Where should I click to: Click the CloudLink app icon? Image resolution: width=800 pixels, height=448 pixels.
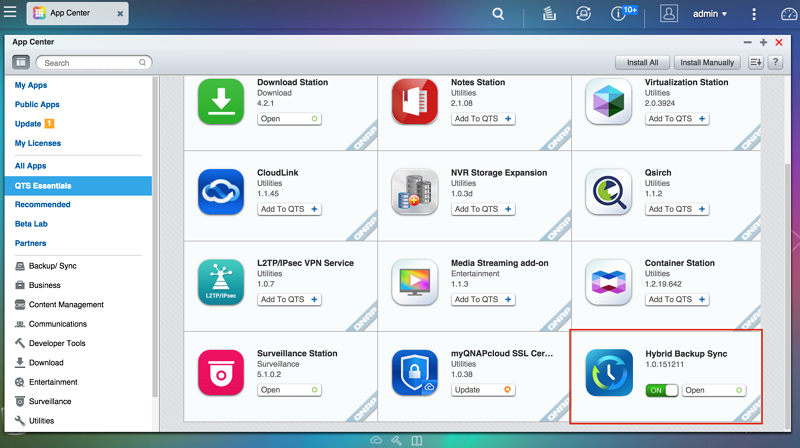coord(221,192)
